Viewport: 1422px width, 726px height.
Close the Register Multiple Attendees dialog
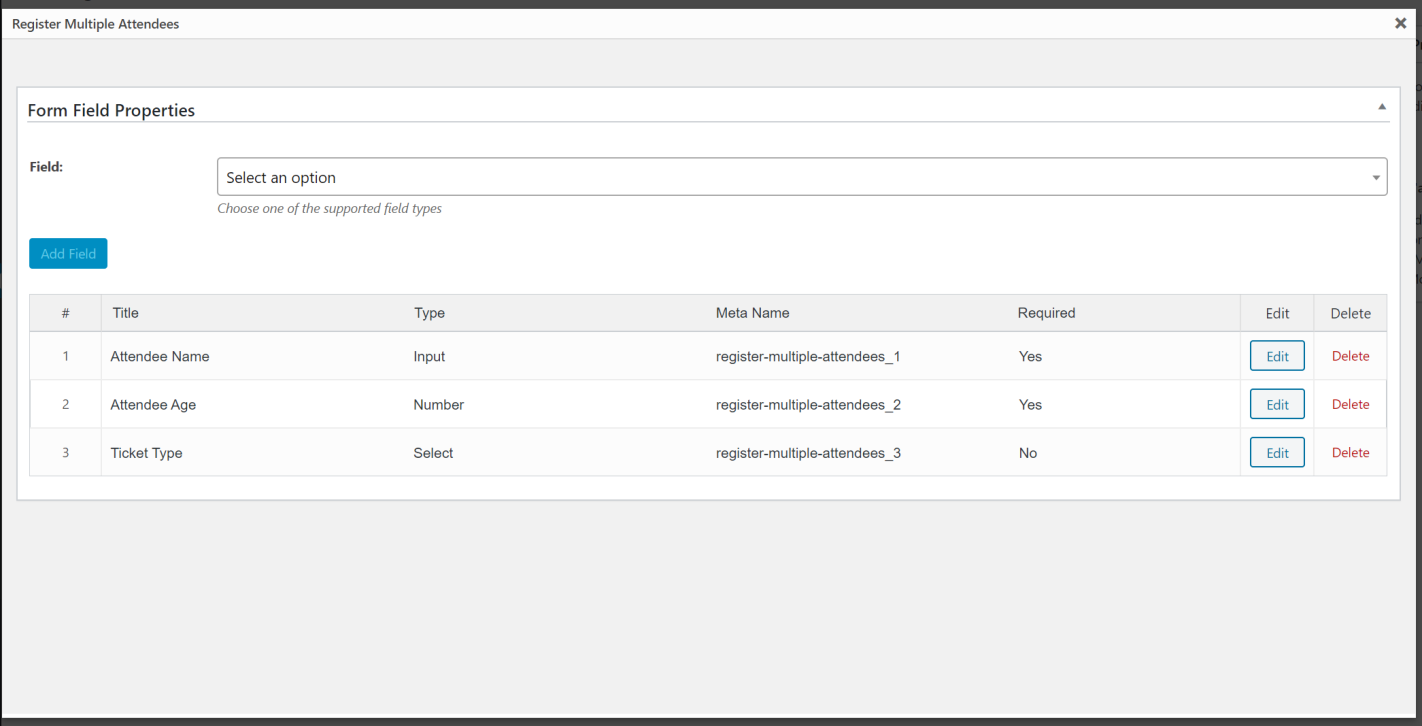1400,23
